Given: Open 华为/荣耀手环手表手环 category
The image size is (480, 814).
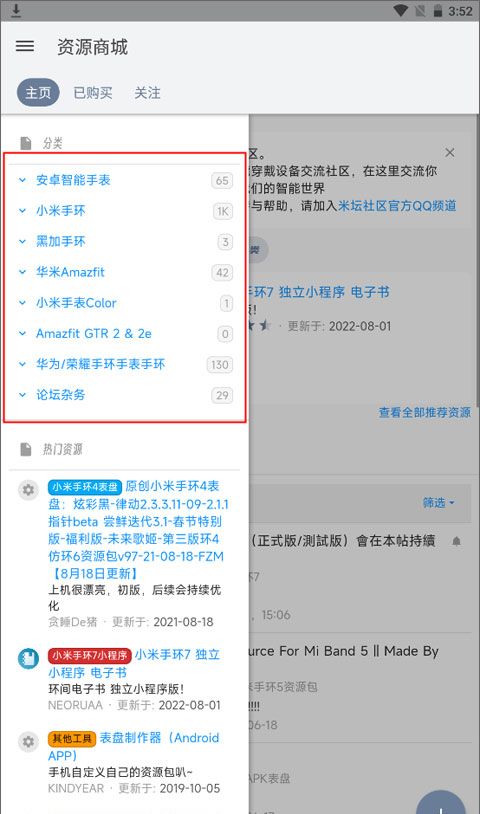Looking at the screenshot, I should tap(100, 364).
